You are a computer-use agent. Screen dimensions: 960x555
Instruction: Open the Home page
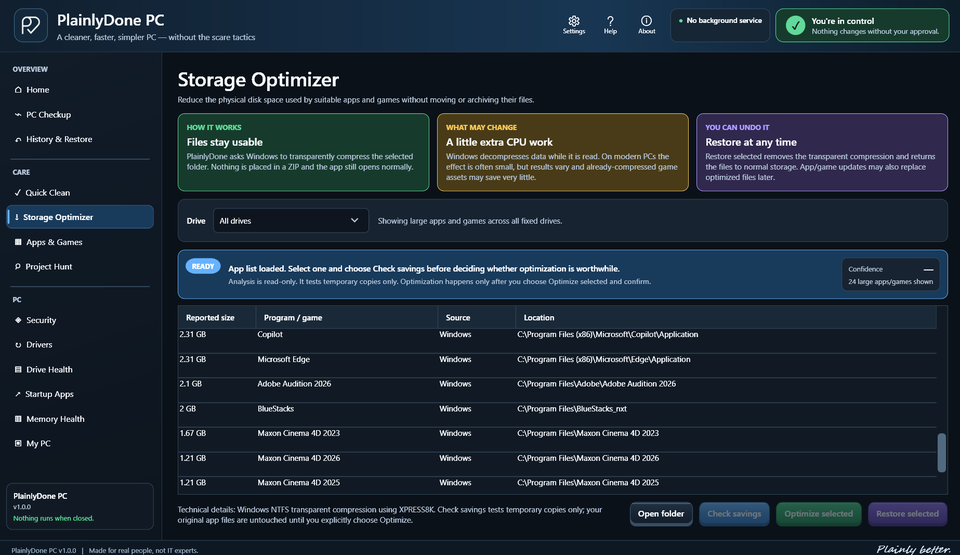[x=80, y=89]
